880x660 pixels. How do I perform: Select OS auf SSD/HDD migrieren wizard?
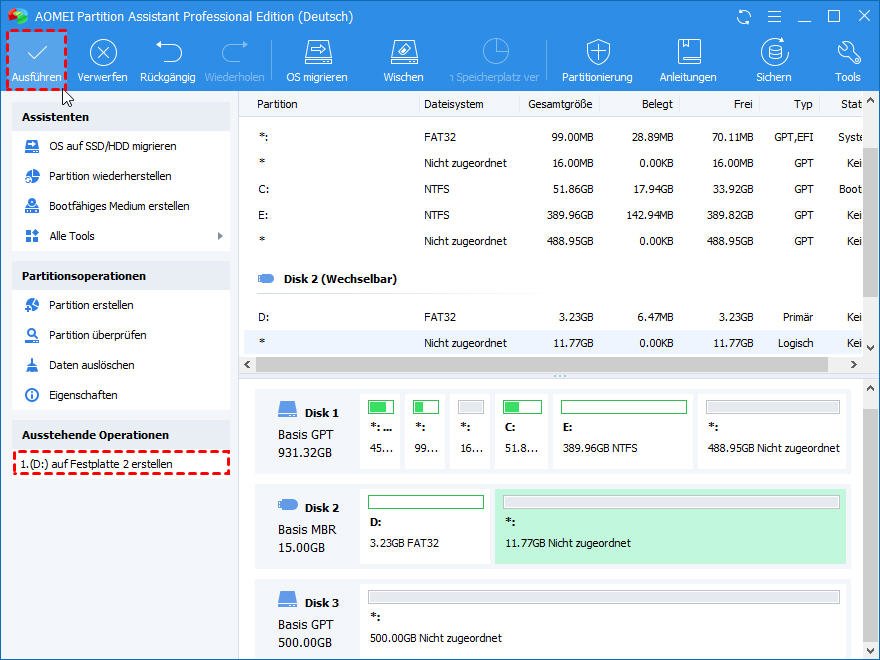pos(112,146)
